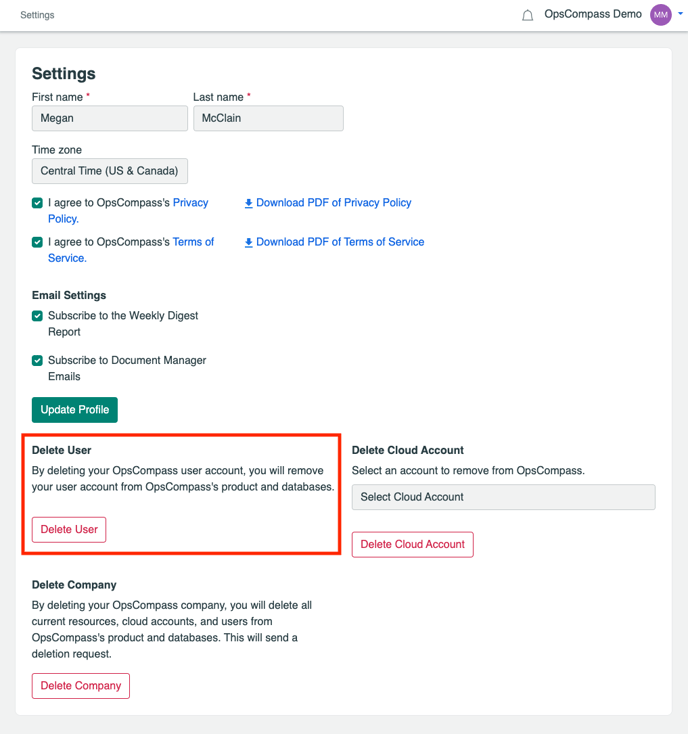Open the Terms of Service link
This screenshot has height=734, width=688.
pos(193,242)
